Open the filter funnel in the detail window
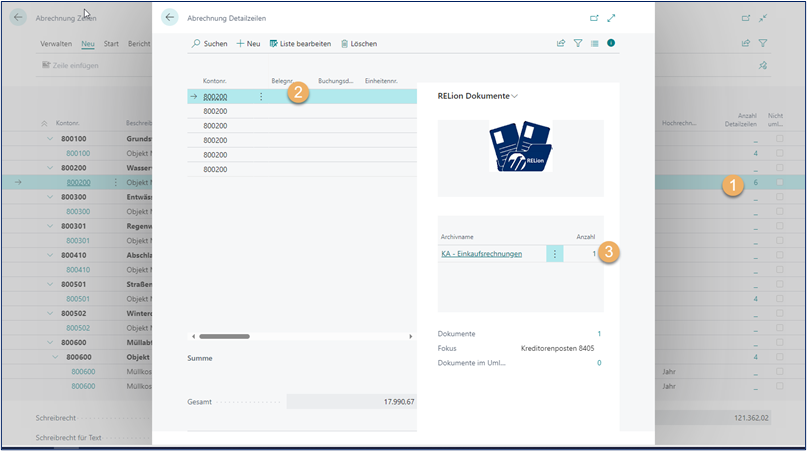The image size is (807, 451). (578, 44)
